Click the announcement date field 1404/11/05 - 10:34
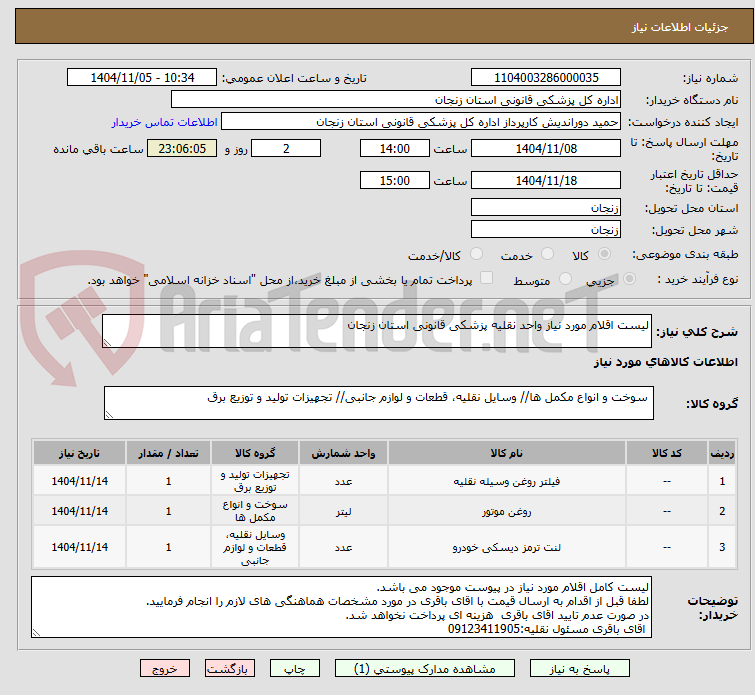Viewport: 755px width, 695px height. click(142, 78)
